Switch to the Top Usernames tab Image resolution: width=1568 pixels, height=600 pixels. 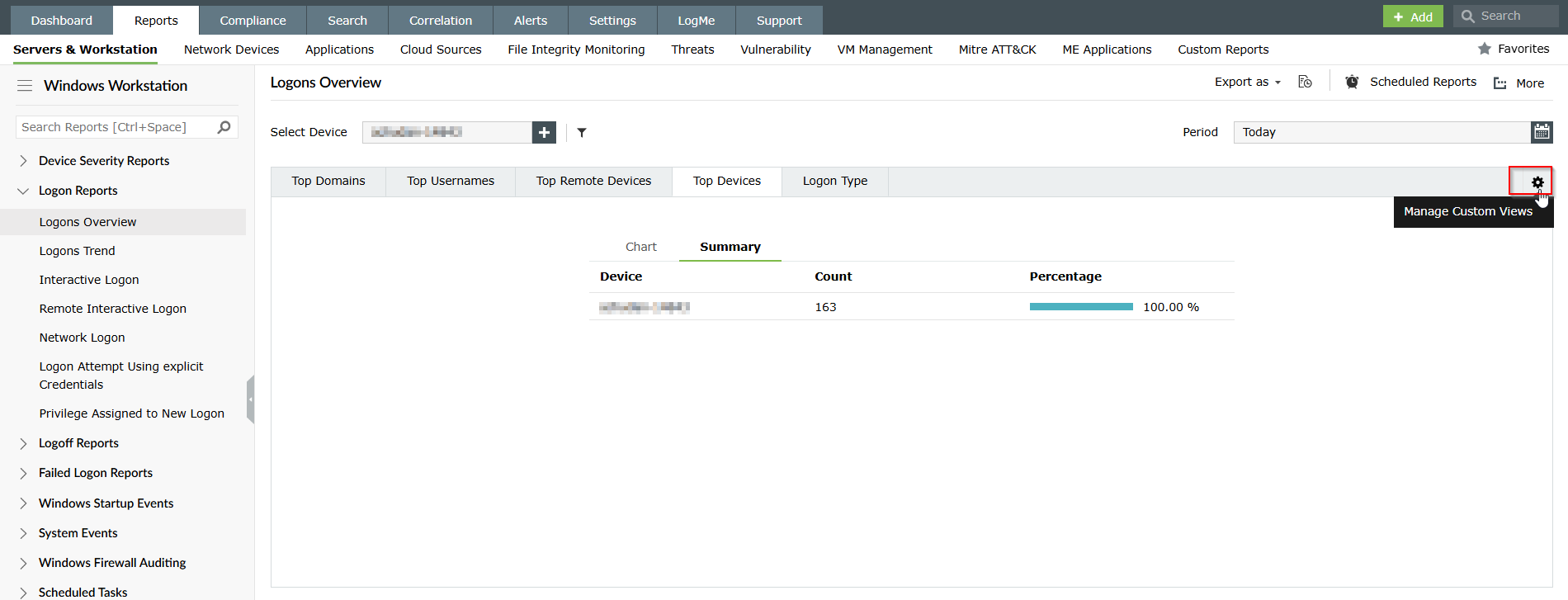tap(450, 181)
